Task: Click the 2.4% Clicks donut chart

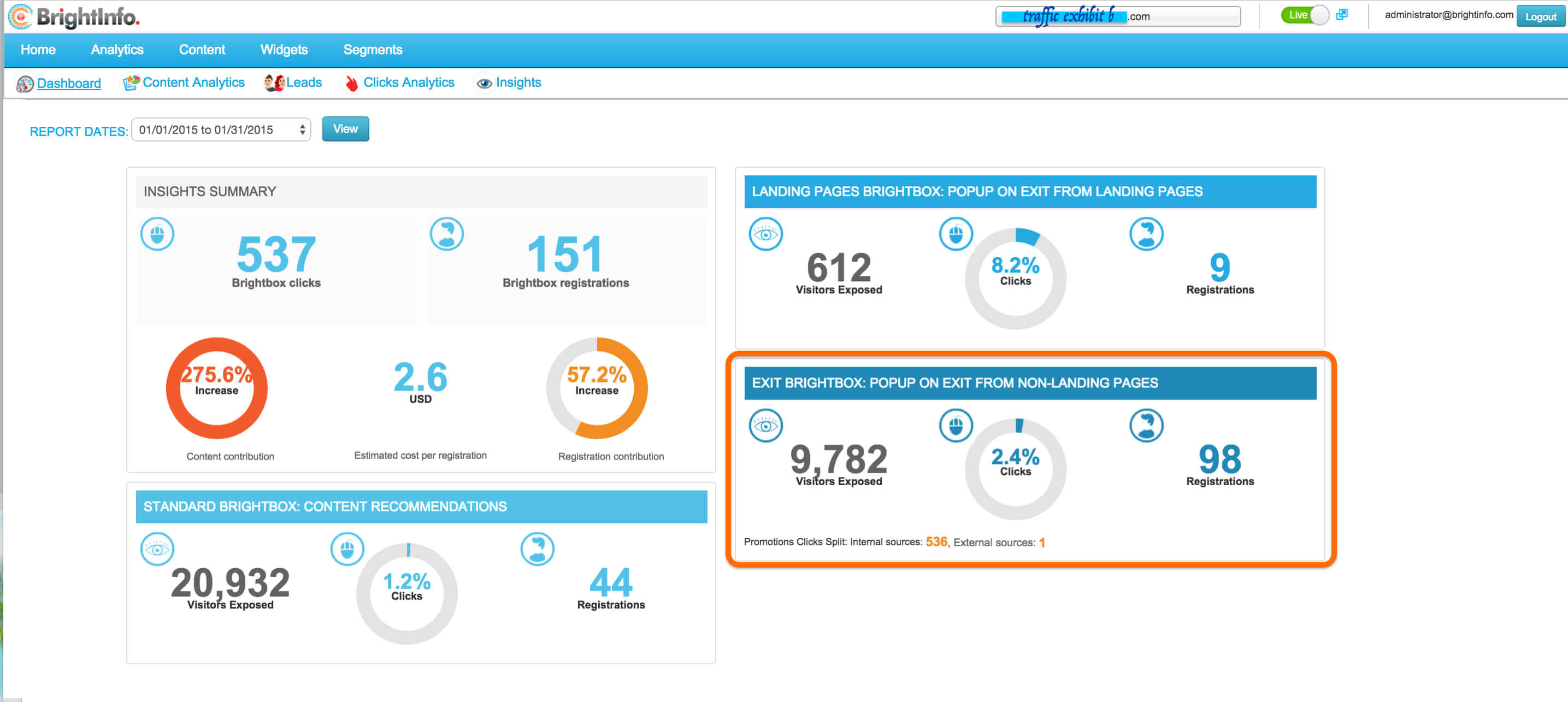Action: click(x=1015, y=469)
